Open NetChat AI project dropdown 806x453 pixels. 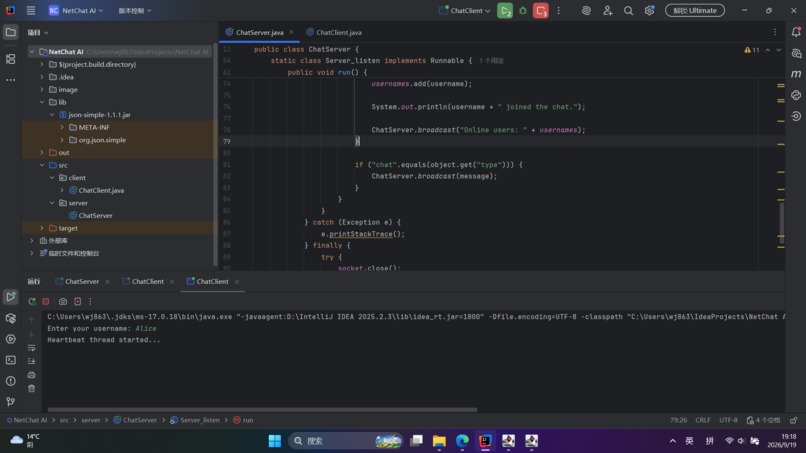pyautogui.click(x=76, y=10)
